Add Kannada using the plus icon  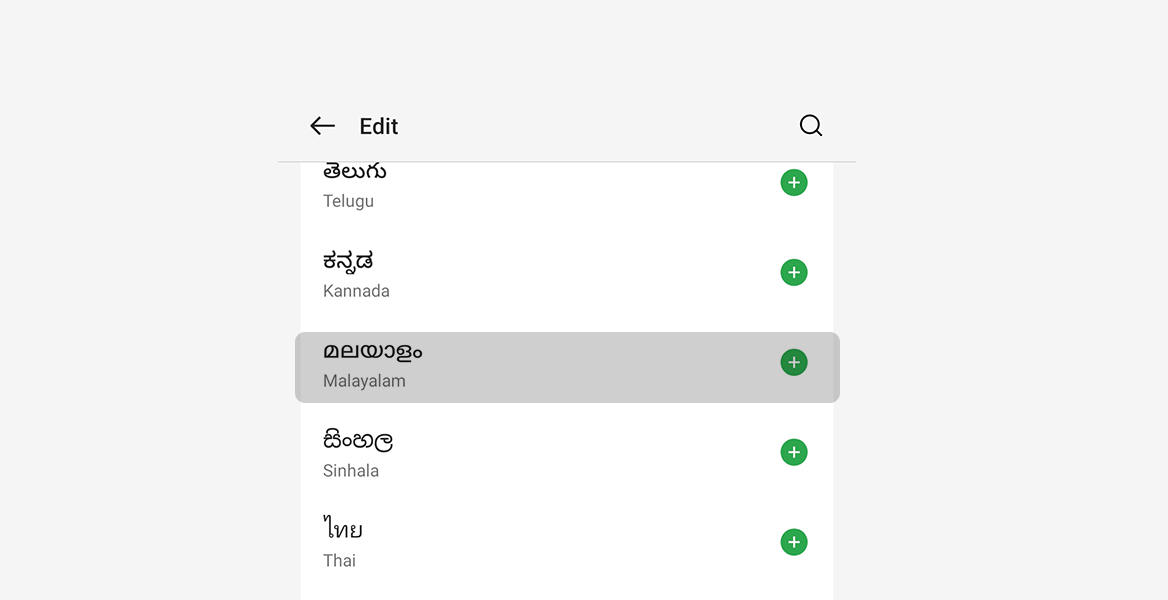pyautogui.click(x=794, y=272)
